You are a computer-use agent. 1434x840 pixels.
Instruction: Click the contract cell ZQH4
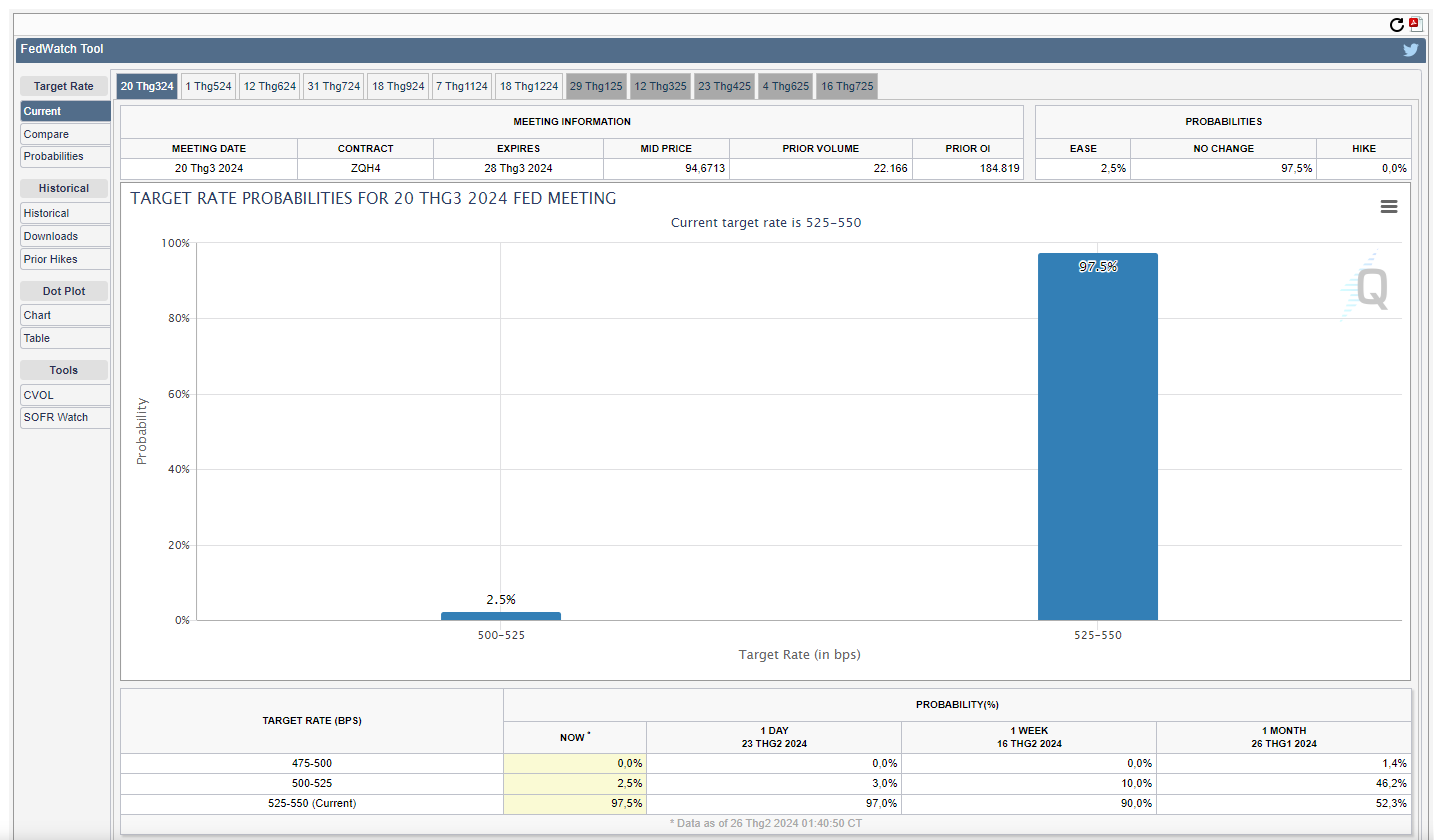pos(365,168)
